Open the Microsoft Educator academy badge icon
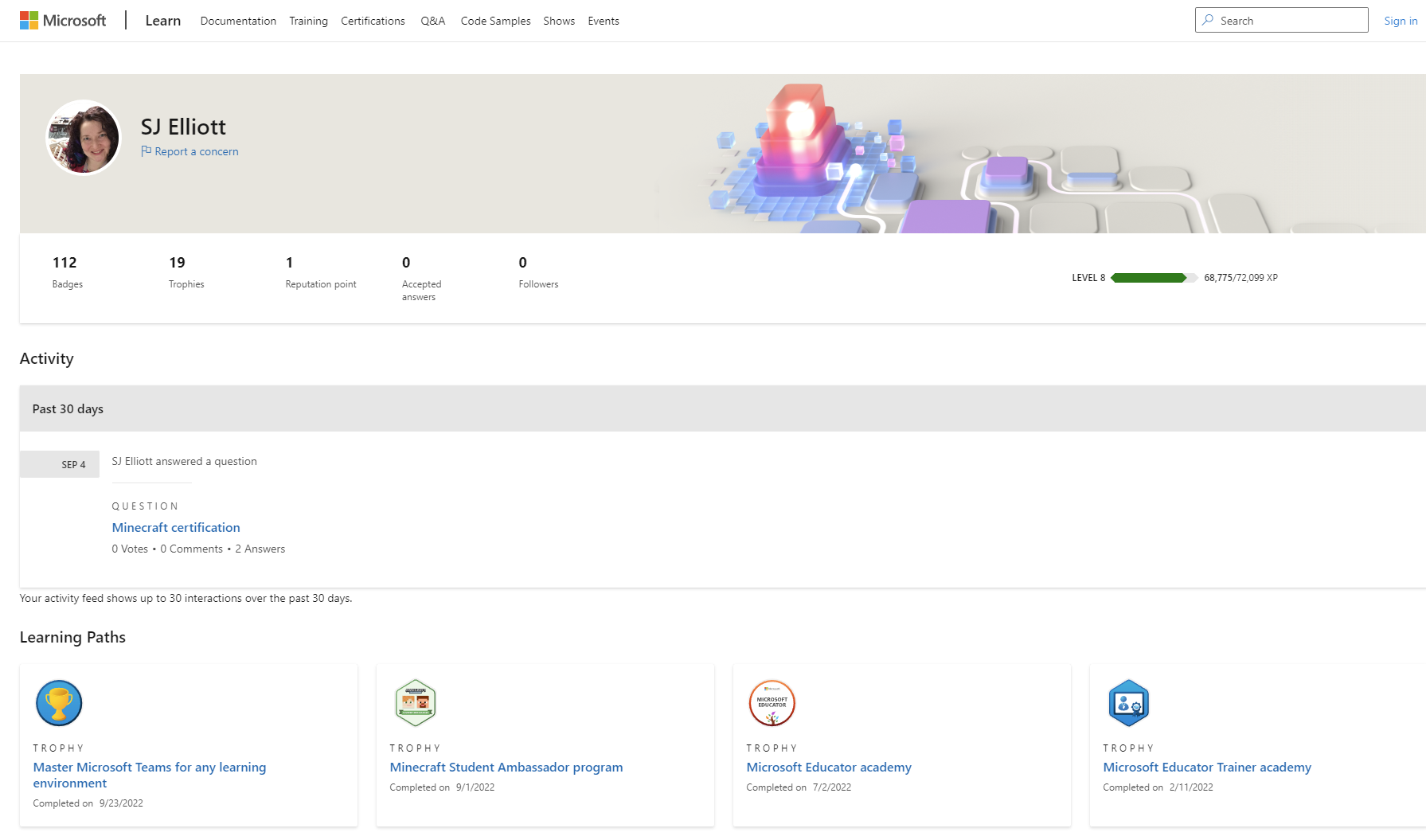This screenshot has height=840, width=1426. tap(772, 702)
